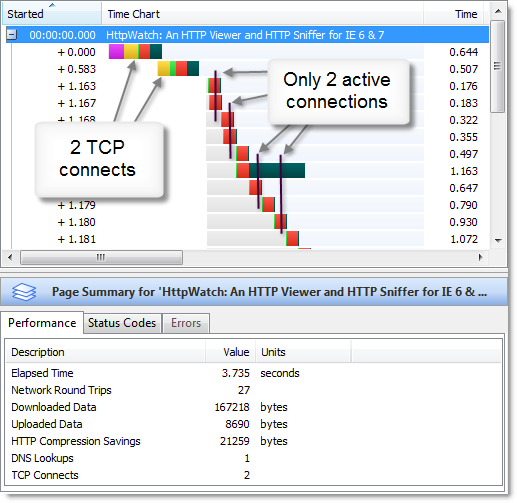
Task: Click the time value 0.176
Action: coord(463,86)
